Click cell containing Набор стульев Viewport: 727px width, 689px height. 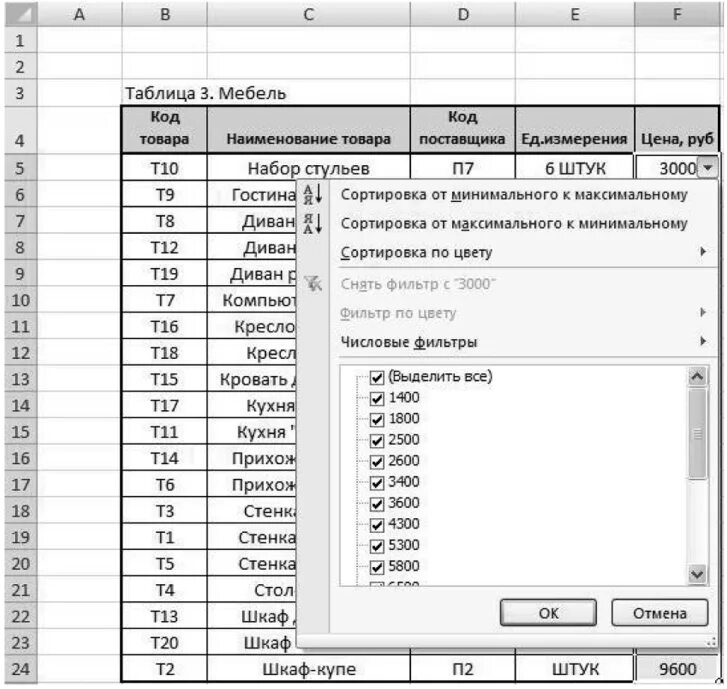[x=309, y=168]
